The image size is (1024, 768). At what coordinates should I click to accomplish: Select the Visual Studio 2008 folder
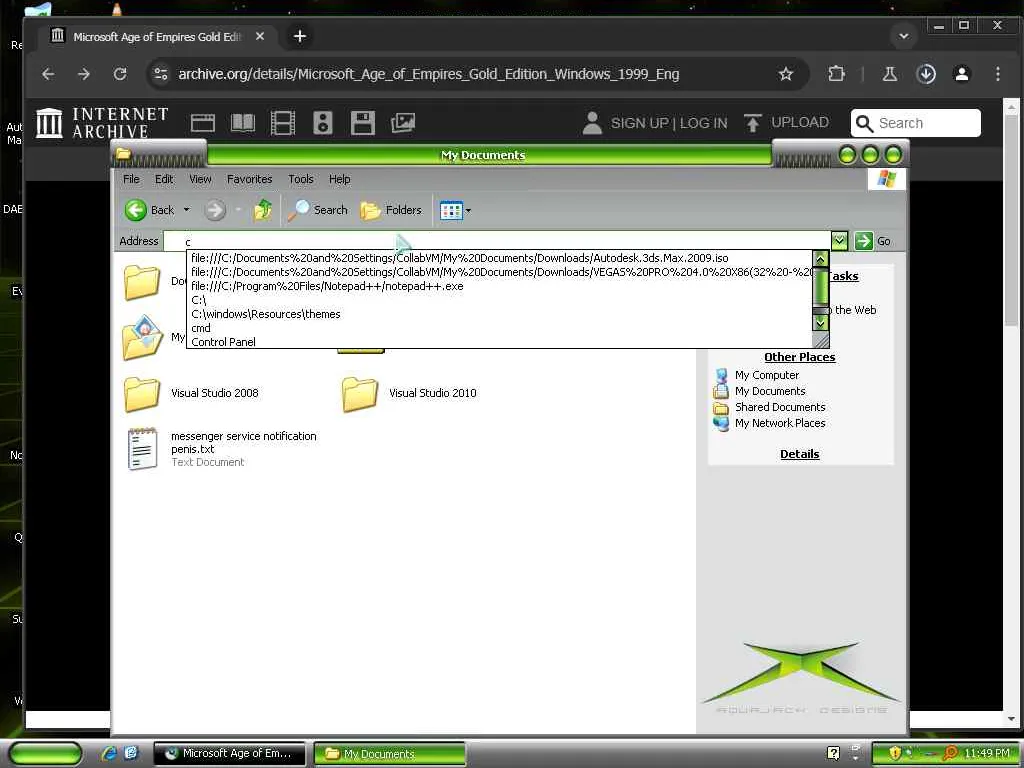click(191, 393)
